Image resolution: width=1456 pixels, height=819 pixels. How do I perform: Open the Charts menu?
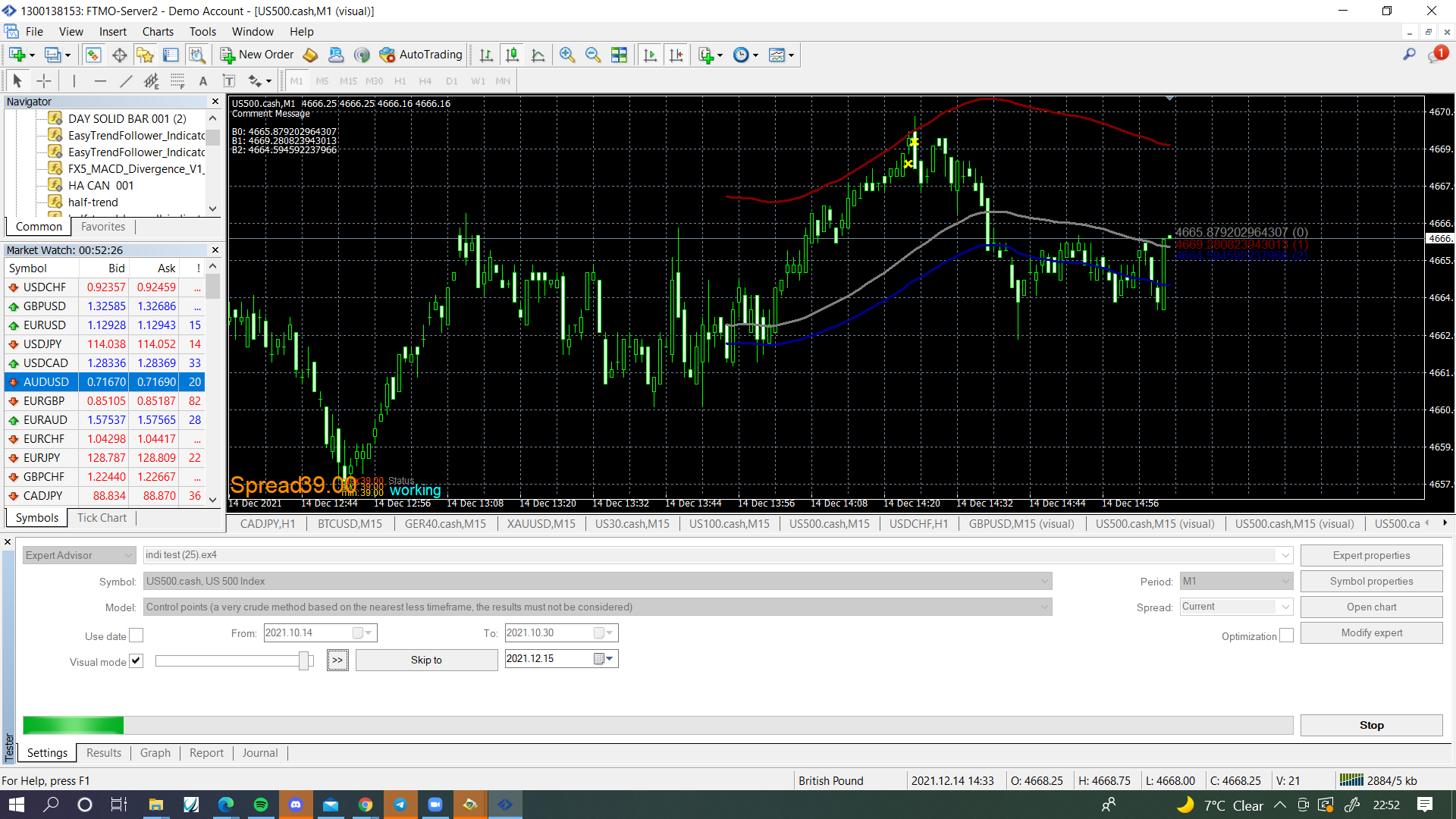[158, 32]
